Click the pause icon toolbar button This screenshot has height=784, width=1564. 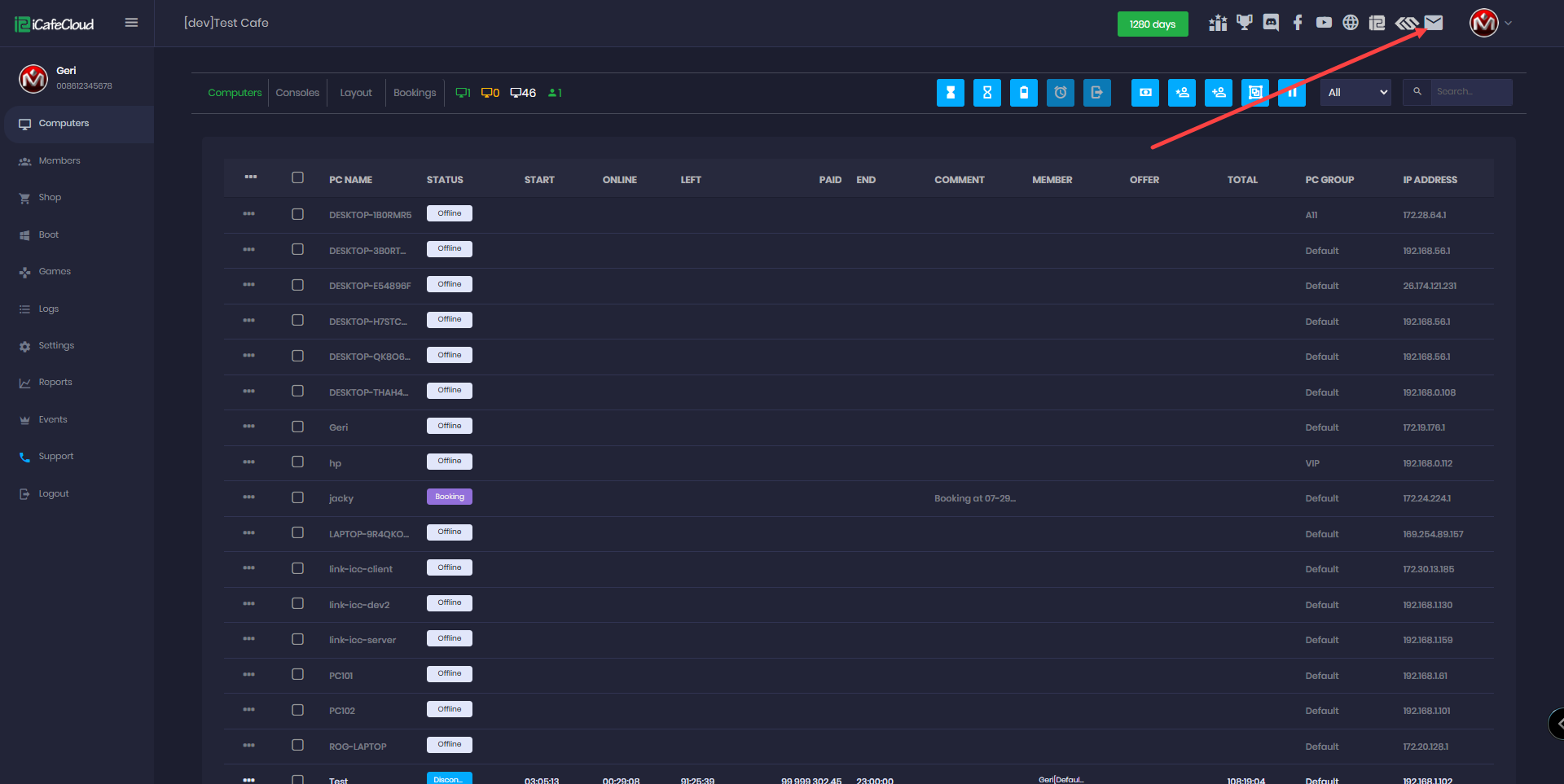[1291, 93]
